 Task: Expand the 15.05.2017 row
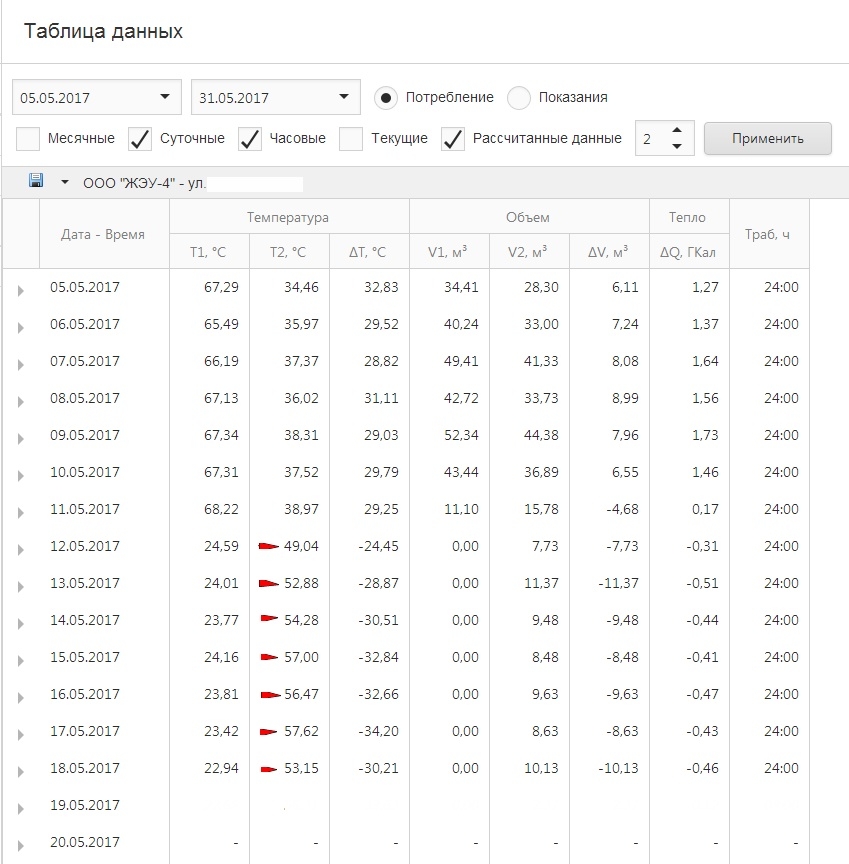(20, 660)
